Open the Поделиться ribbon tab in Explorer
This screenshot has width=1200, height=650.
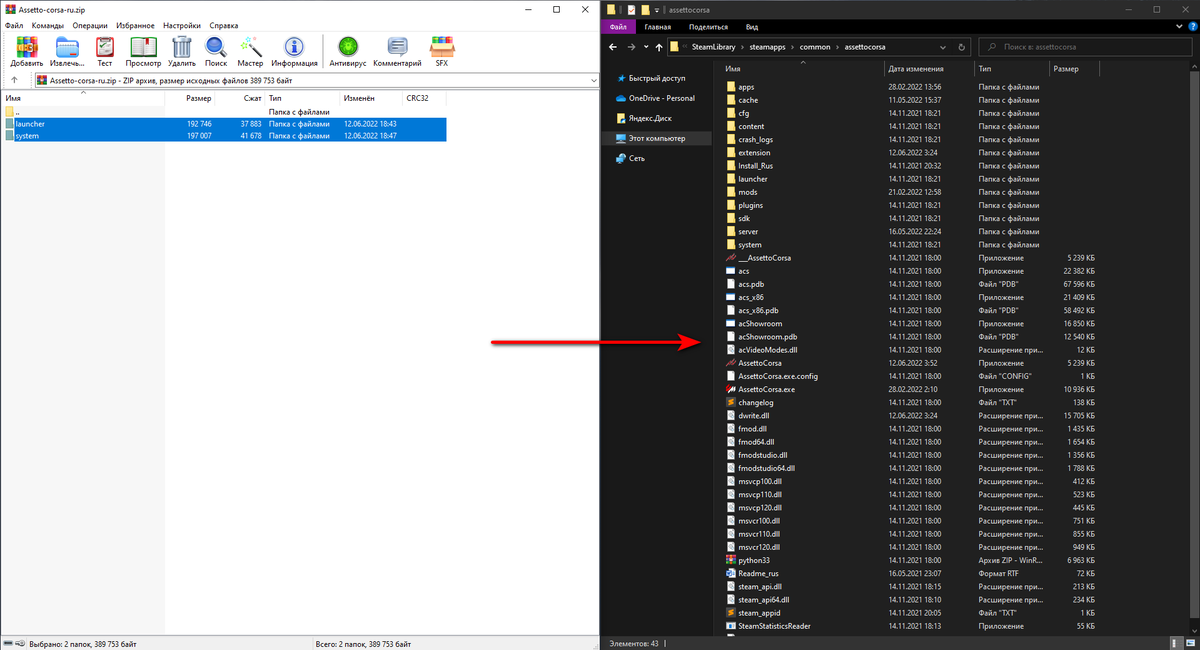coord(709,27)
